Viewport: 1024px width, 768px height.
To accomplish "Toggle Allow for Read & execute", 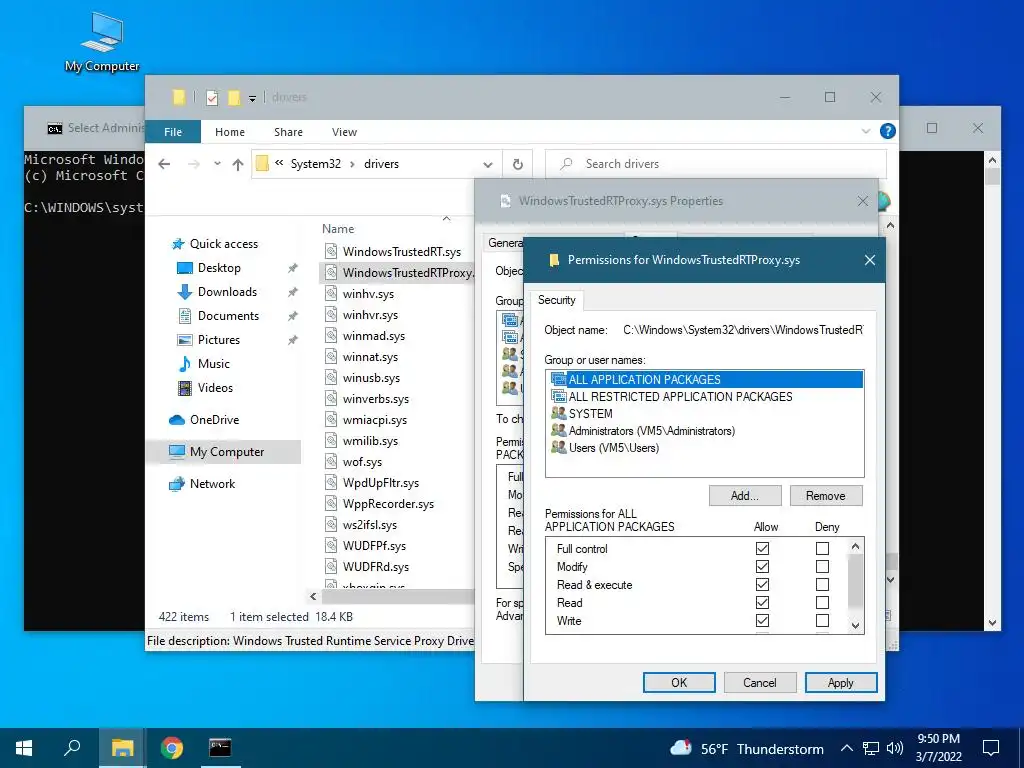I will pyautogui.click(x=762, y=584).
